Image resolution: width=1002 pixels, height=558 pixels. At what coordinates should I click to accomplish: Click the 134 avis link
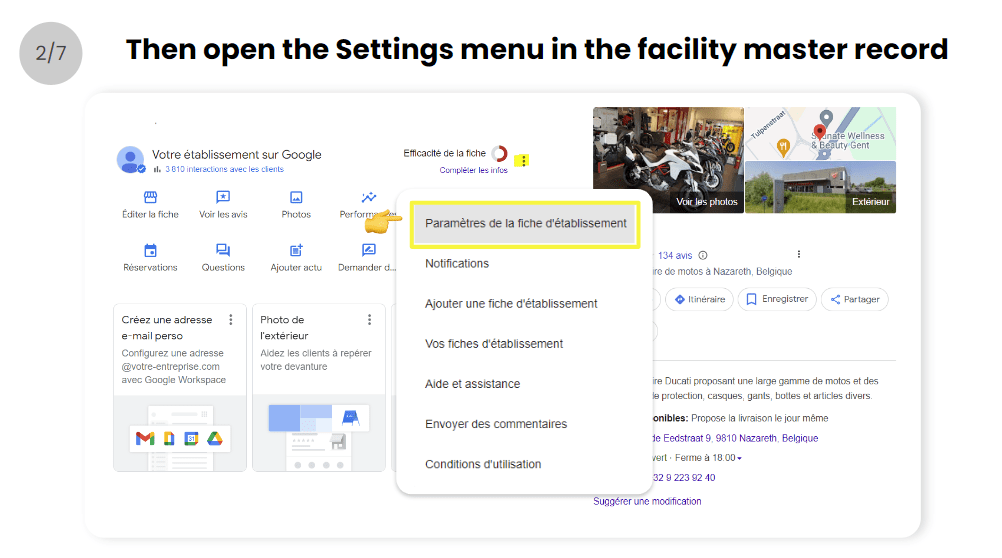click(675, 255)
